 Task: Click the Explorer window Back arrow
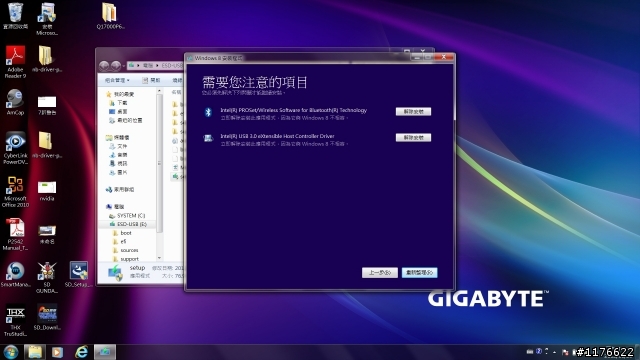[104, 65]
